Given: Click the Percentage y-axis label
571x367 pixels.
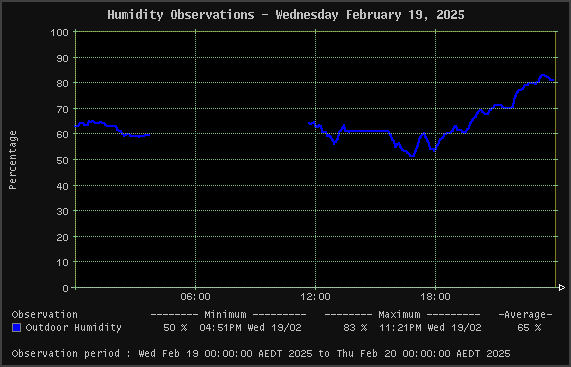Looking at the screenshot, I should click(13, 160).
